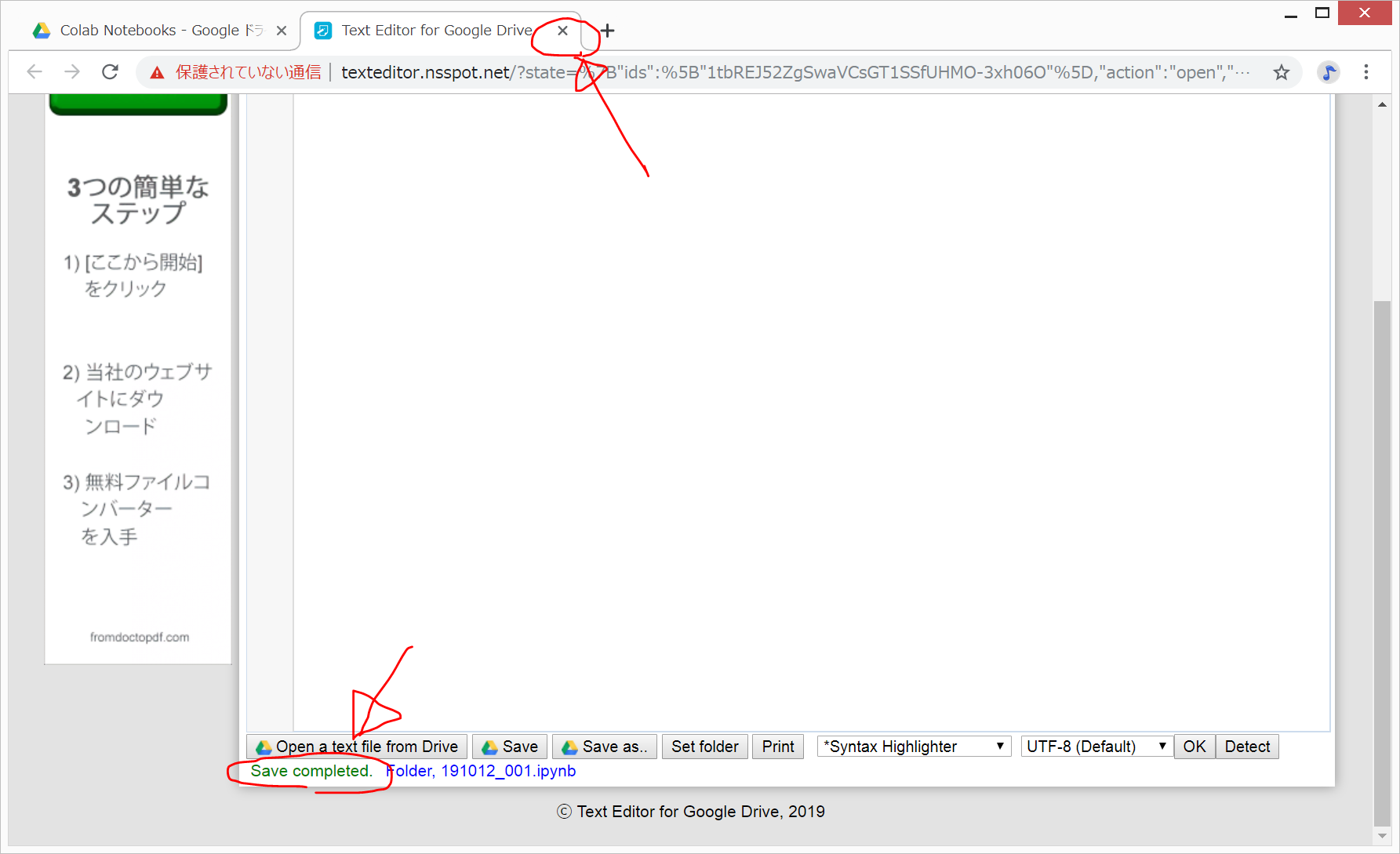
Task: Close the Colab Notebooks tab
Action: 282,31
